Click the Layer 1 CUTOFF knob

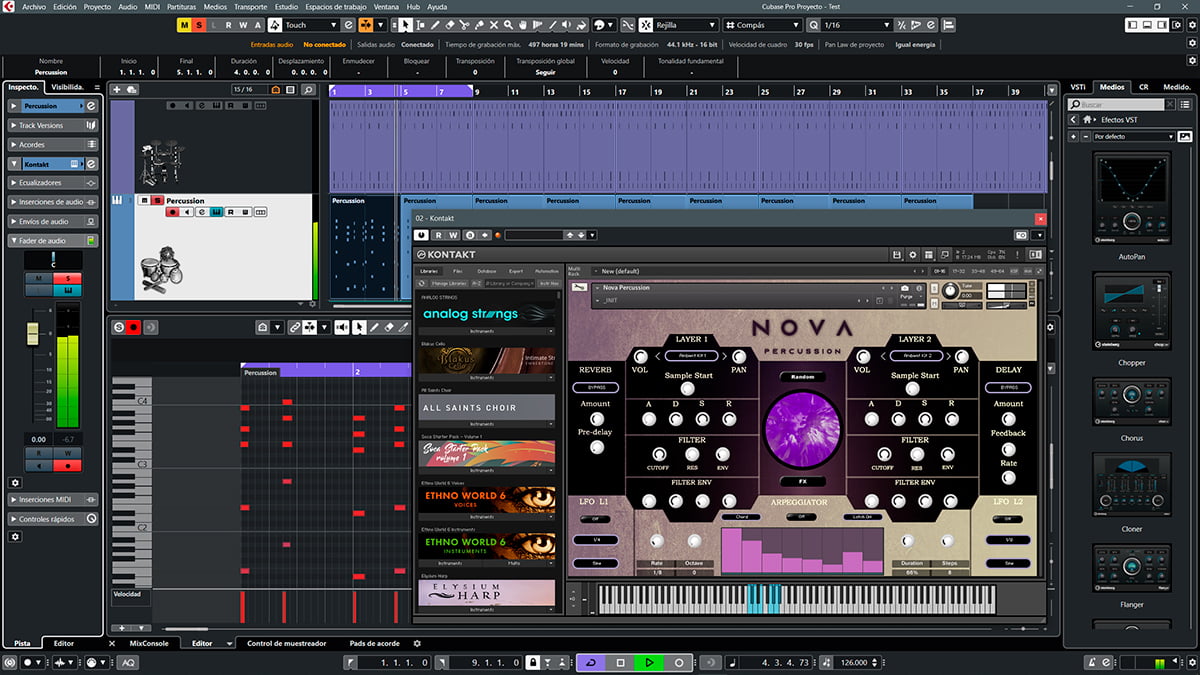click(660, 454)
